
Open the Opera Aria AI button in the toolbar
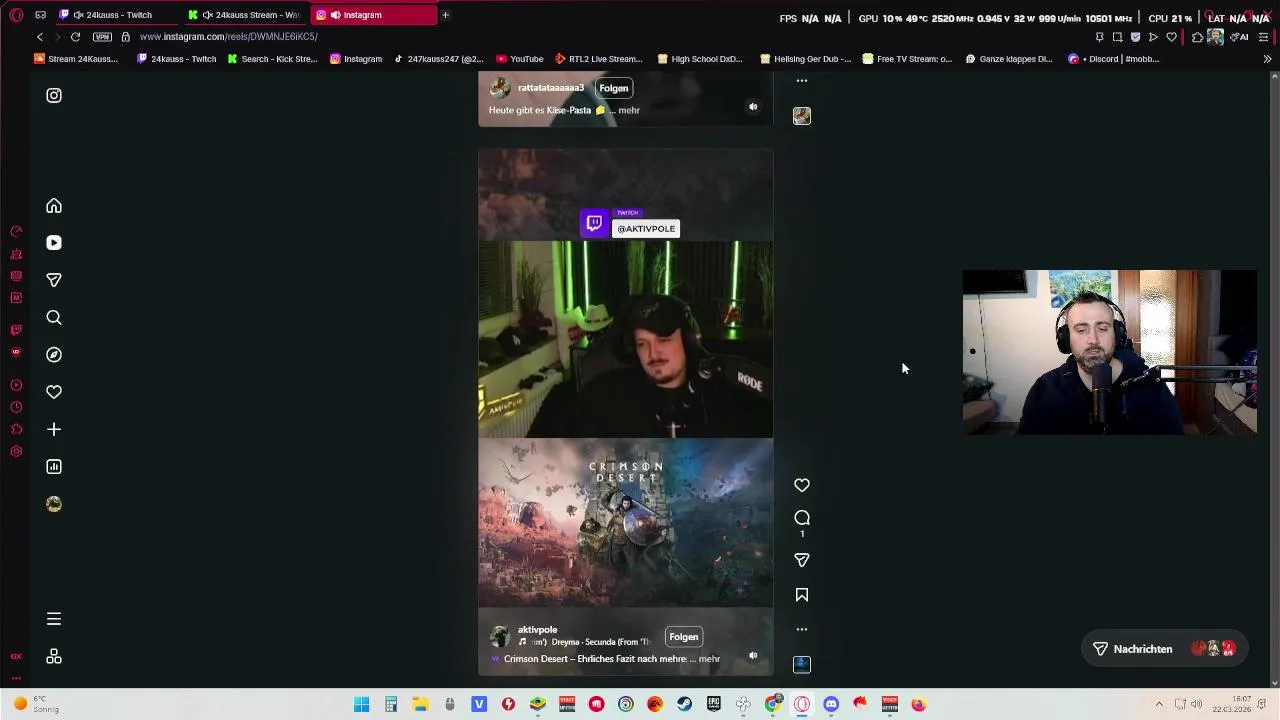tap(1240, 37)
